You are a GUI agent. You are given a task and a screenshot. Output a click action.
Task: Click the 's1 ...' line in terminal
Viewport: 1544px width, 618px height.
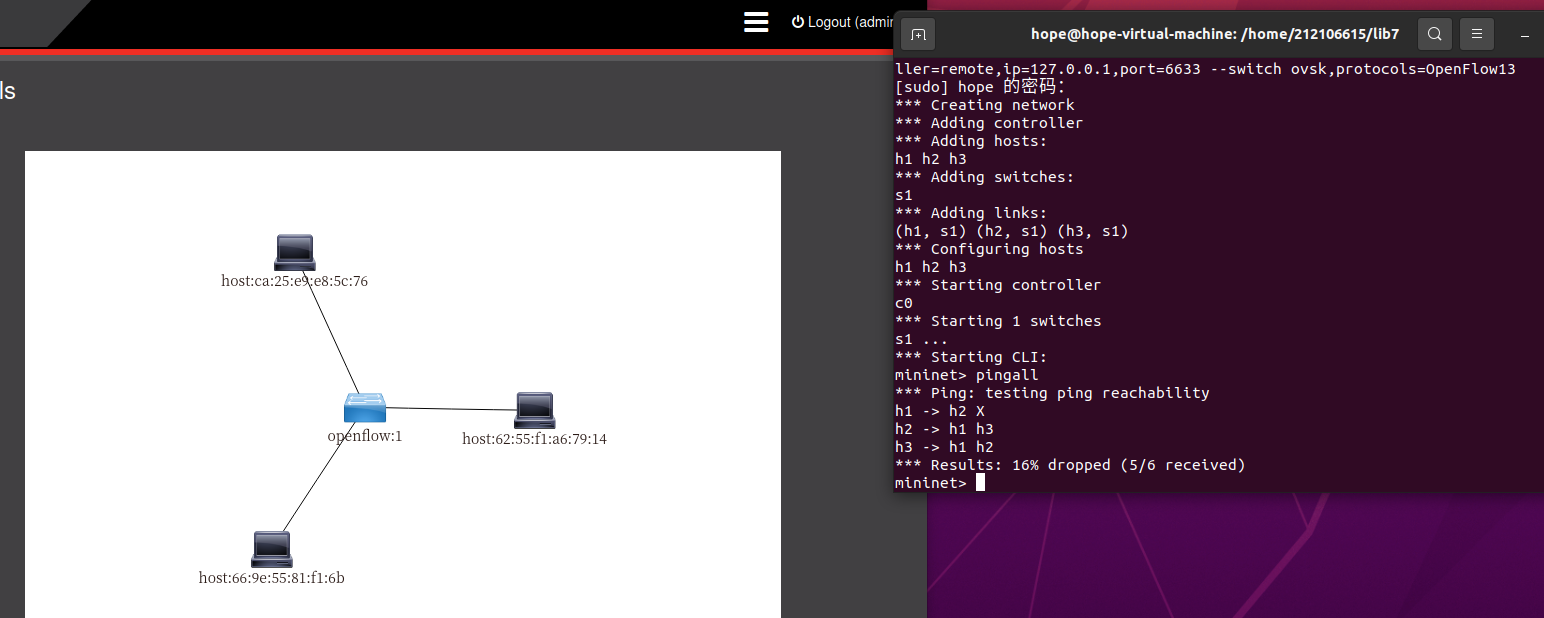click(x=922, y=339)
